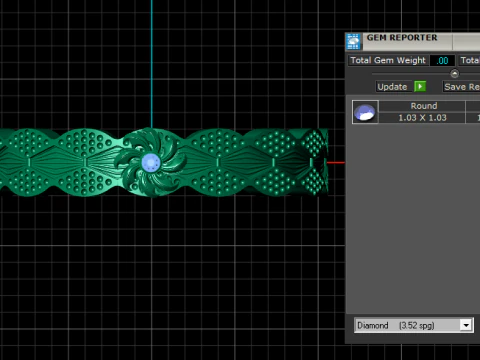The height and width of the screenshot is (360, 480).
Task: Open the Diamond material dropdown arrow
Action: coord(466,325)
